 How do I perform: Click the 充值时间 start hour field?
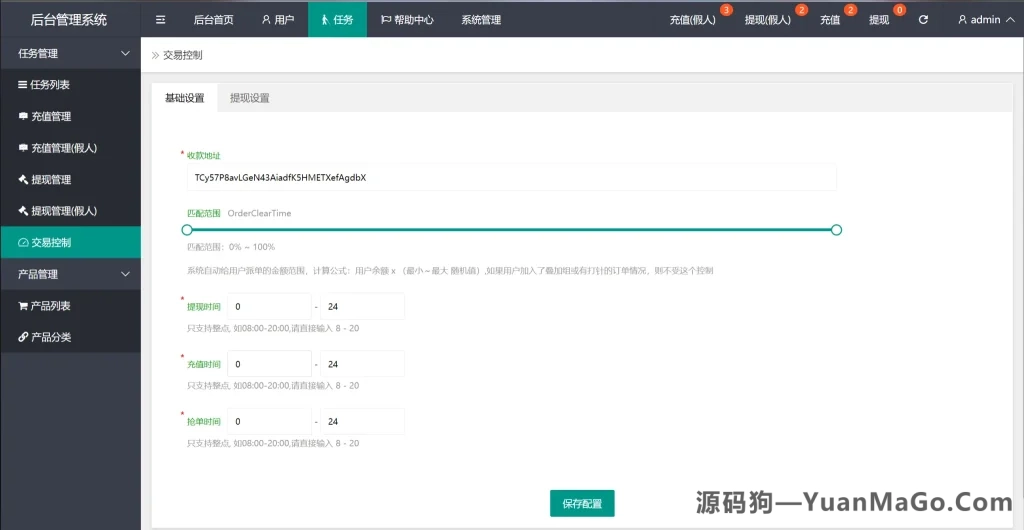coord(269,364)
